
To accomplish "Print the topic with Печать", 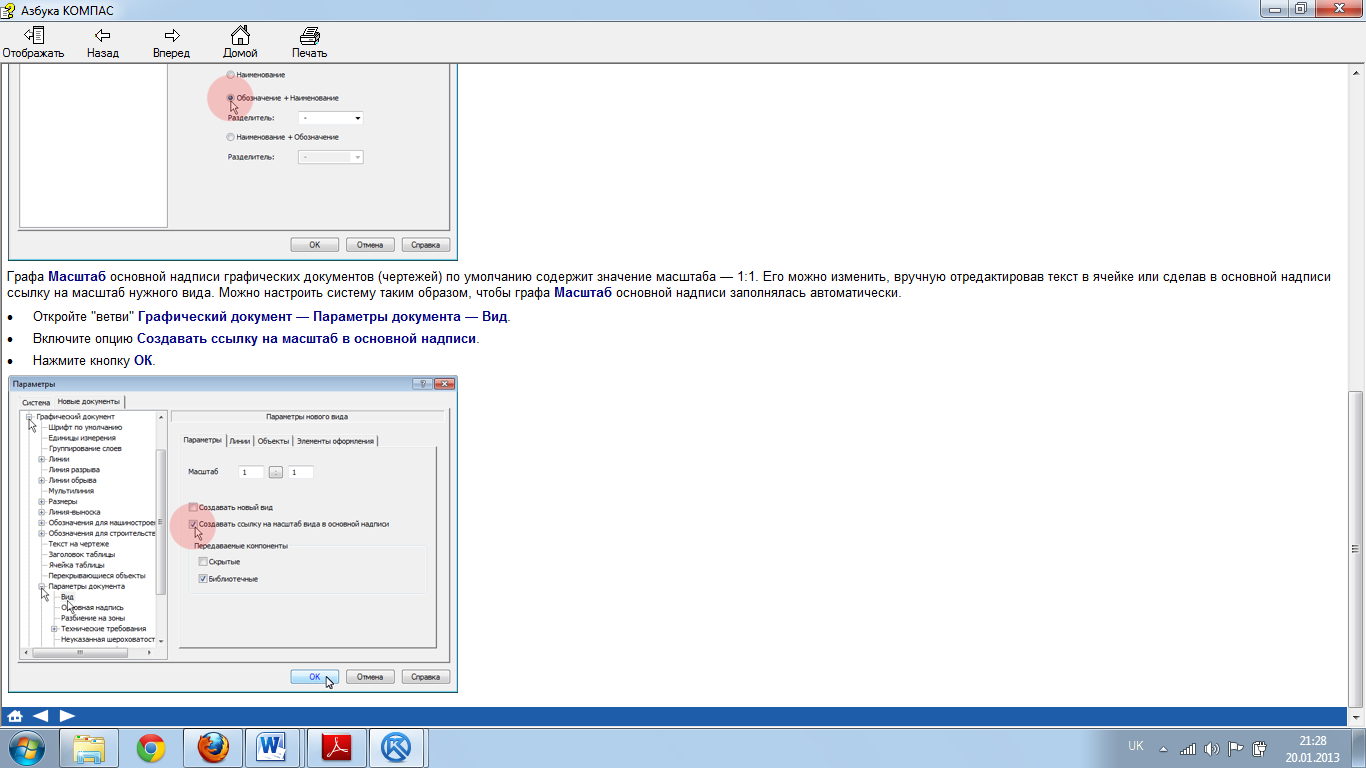I will coord(309,43).
